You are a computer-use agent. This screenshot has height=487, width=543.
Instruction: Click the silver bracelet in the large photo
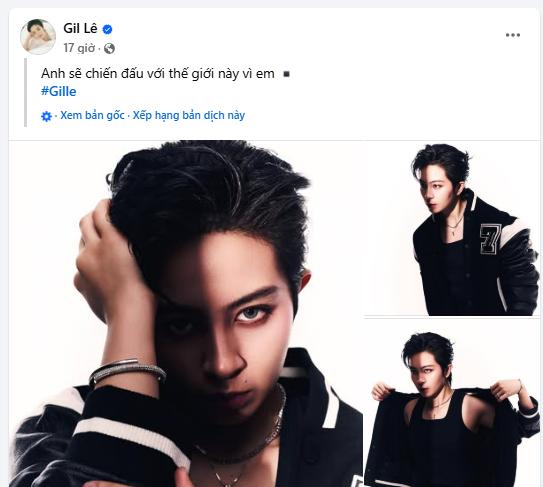[x=127, y=371]
